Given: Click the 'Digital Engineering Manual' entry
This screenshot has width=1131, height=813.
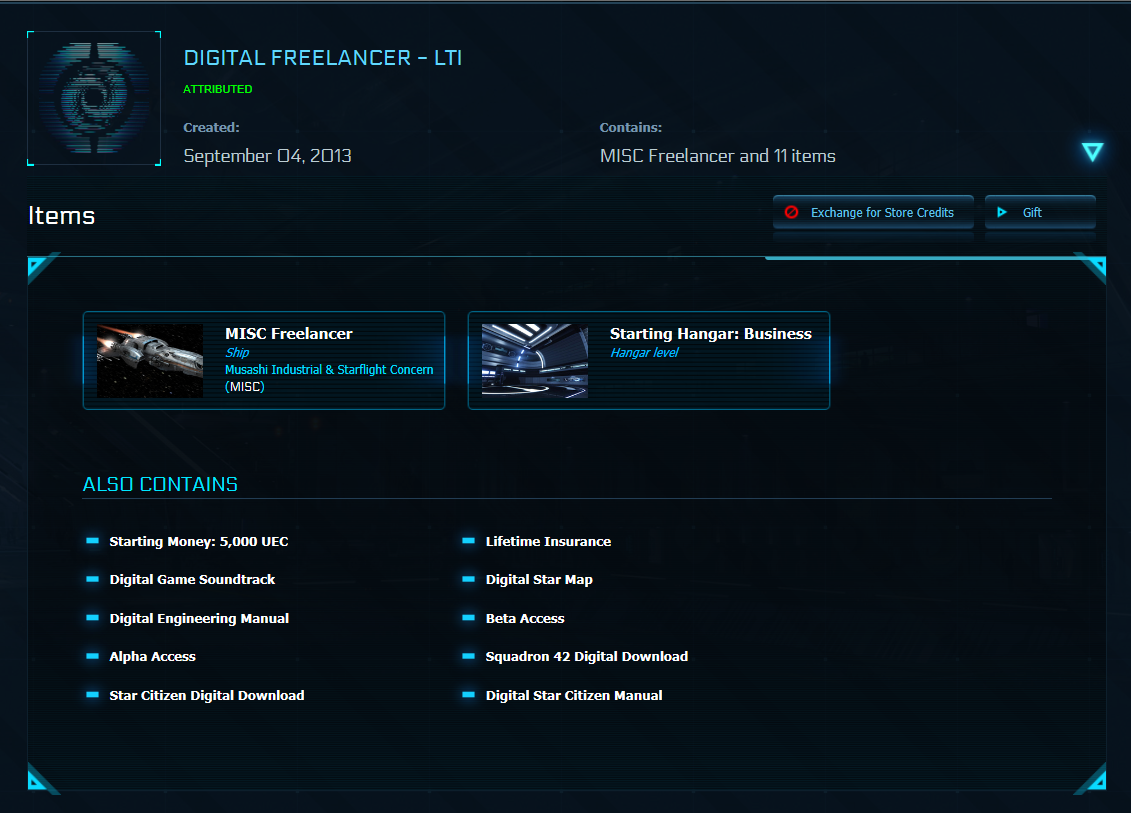Looking at the screenshot, I should 199,619.
